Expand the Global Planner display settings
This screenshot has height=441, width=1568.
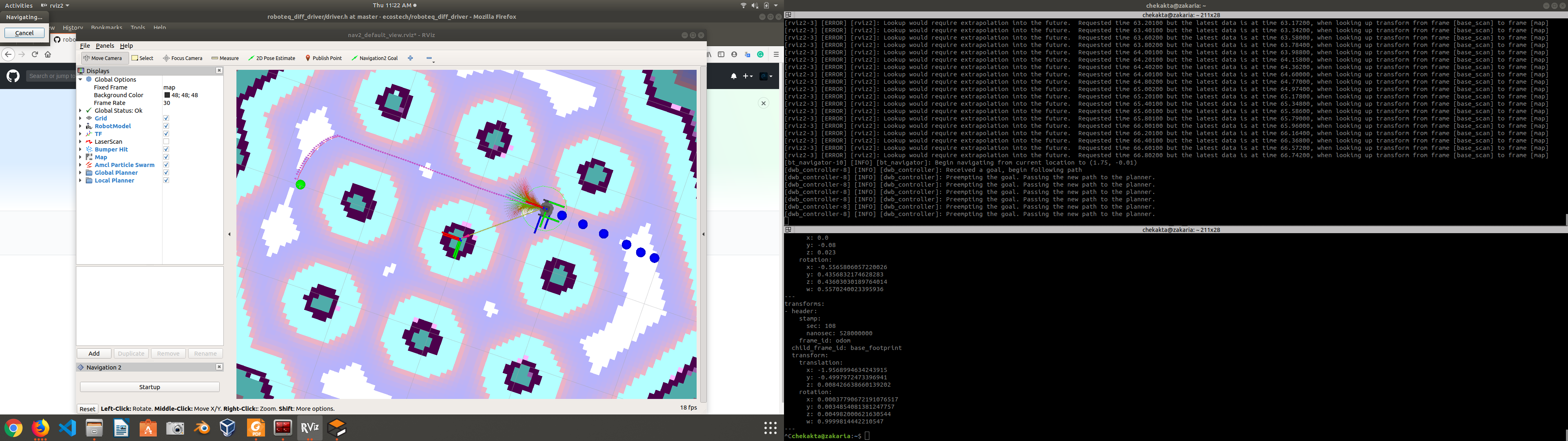tap(80, 172)
